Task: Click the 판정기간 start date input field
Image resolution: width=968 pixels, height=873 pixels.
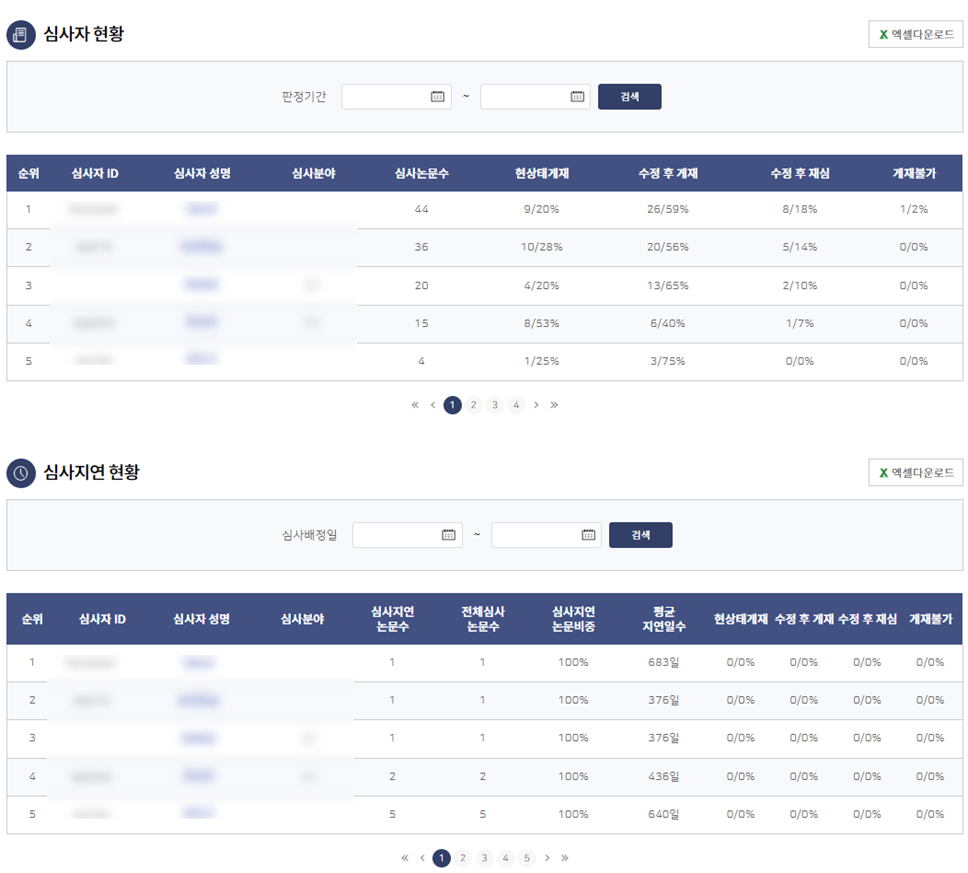Action: (385, 97)
